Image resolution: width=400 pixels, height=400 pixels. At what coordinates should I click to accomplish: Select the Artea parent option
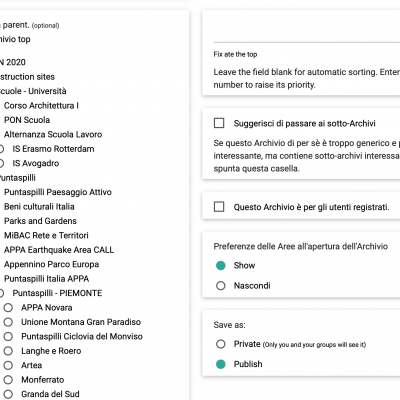coord(8,365)
